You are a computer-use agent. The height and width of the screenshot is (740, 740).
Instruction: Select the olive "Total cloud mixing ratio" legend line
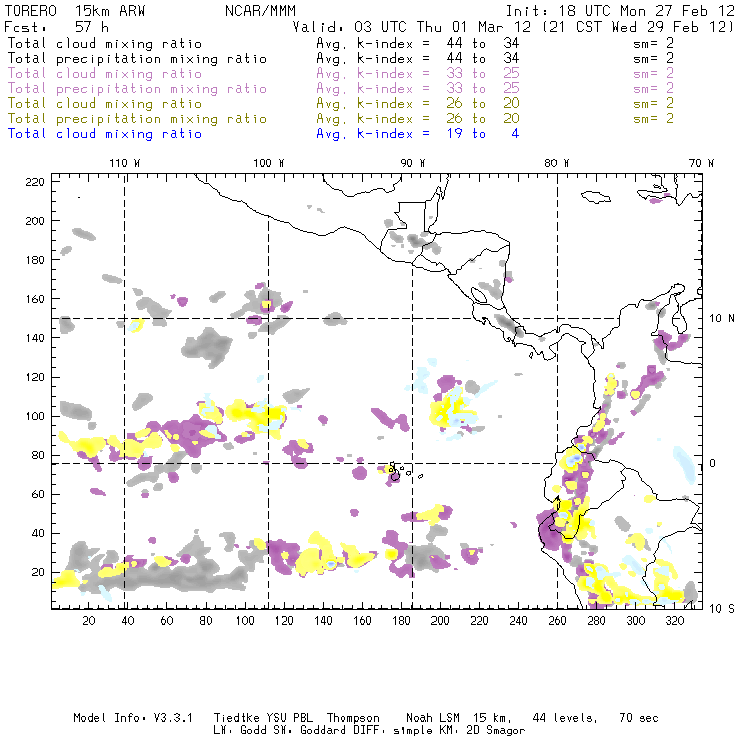pyautogui.click(x=105, y=104)
